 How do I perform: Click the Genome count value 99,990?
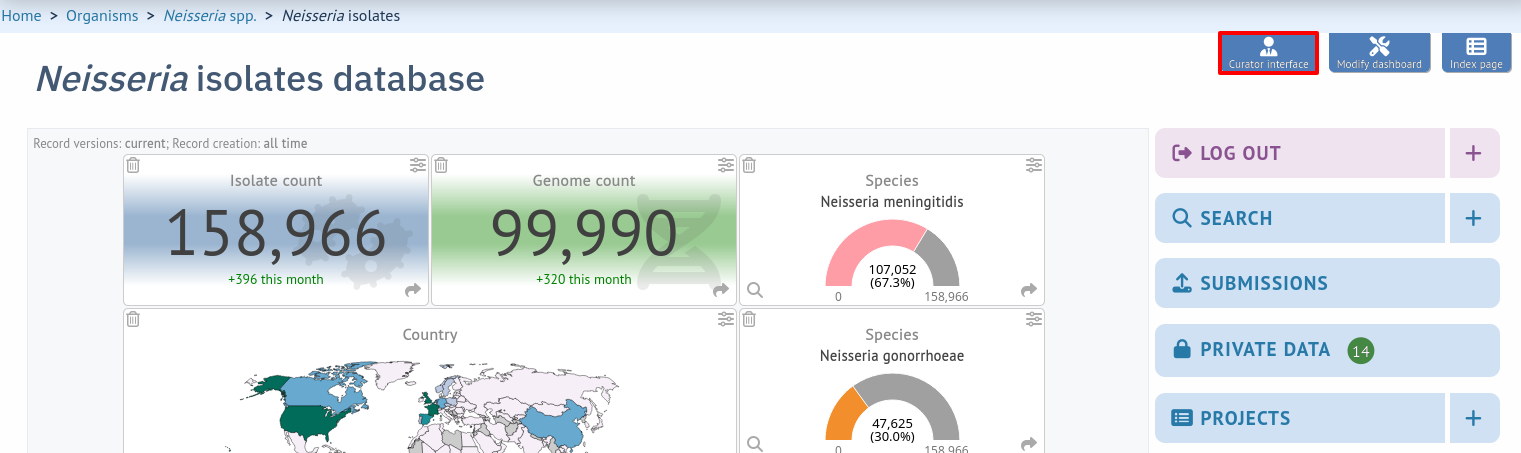(584, 234)
